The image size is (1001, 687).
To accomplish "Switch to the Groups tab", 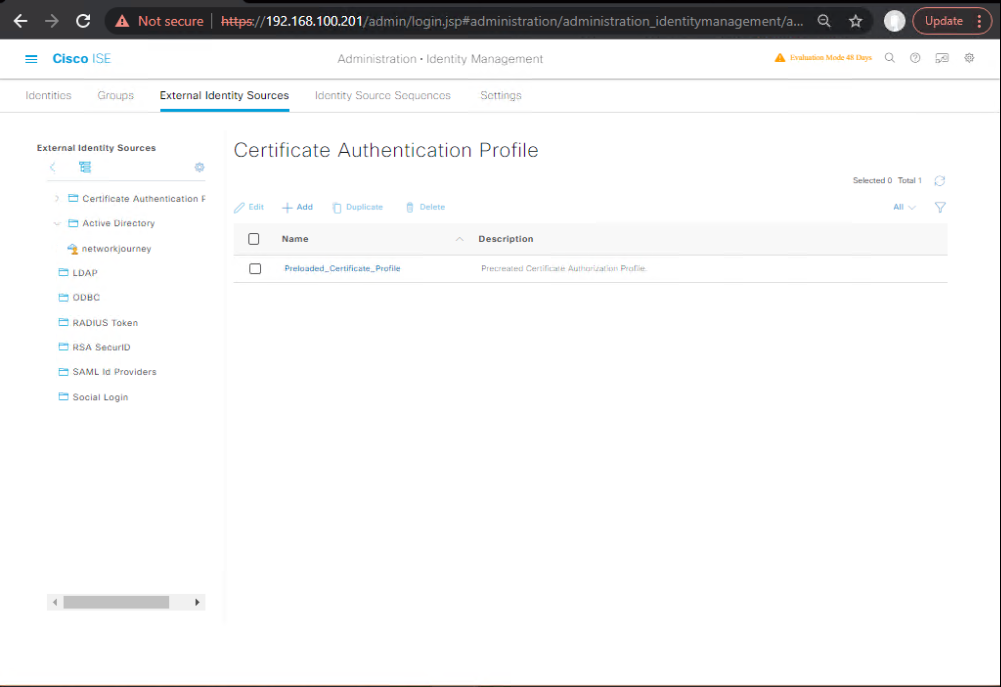I will 116,95.
